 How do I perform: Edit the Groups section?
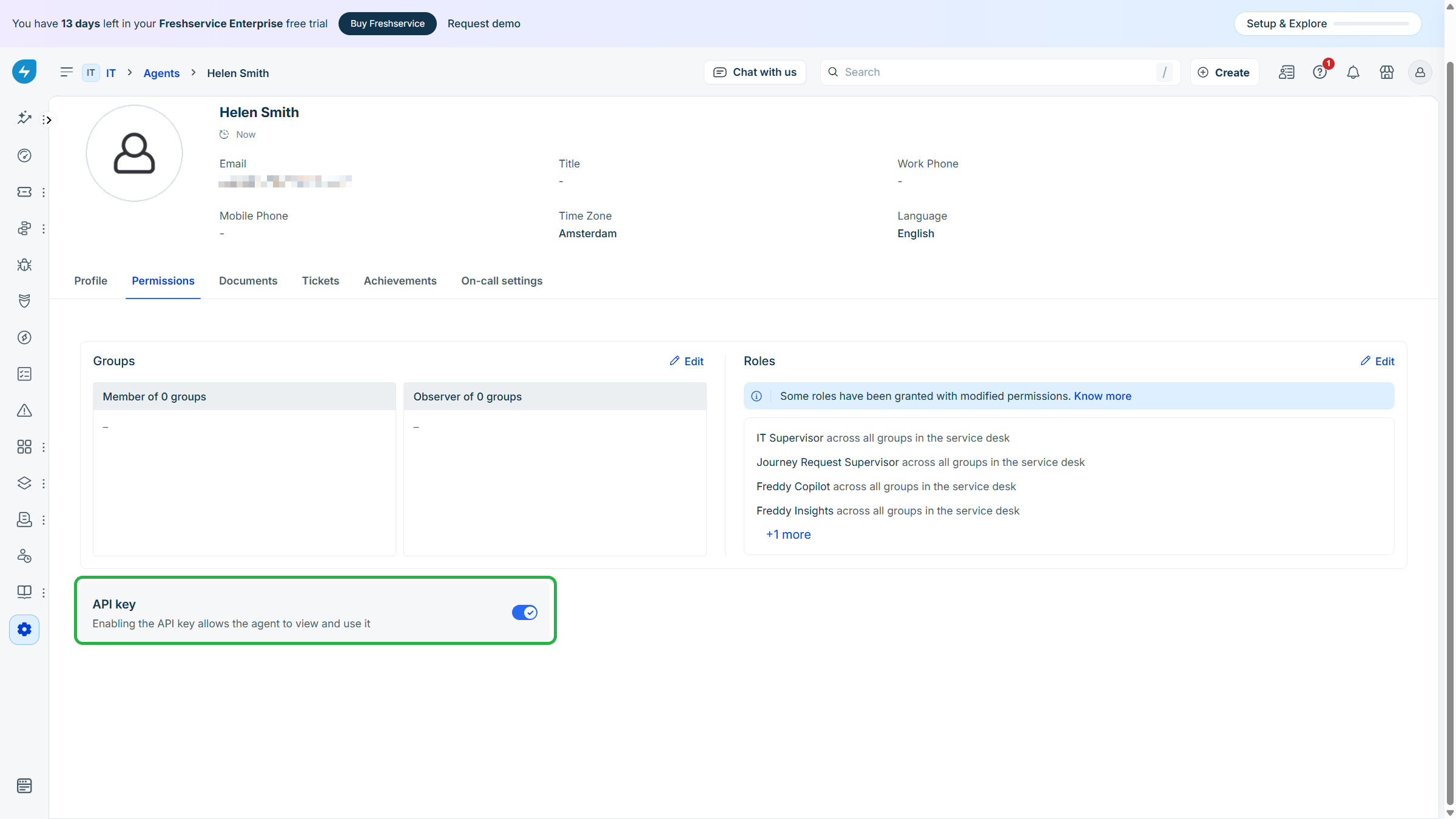tap(687, 362)
